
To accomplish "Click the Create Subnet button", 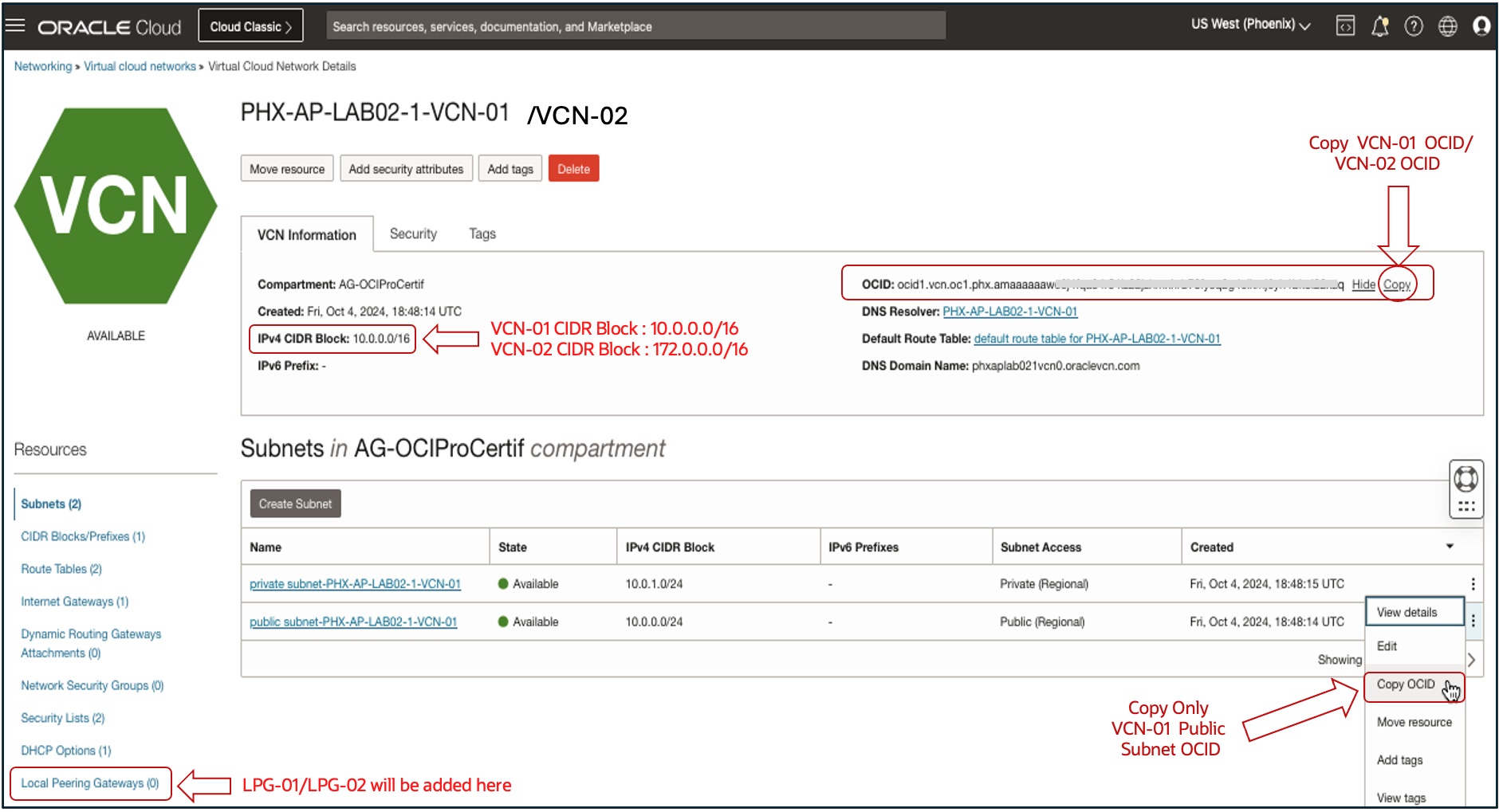I will (295, 504).
